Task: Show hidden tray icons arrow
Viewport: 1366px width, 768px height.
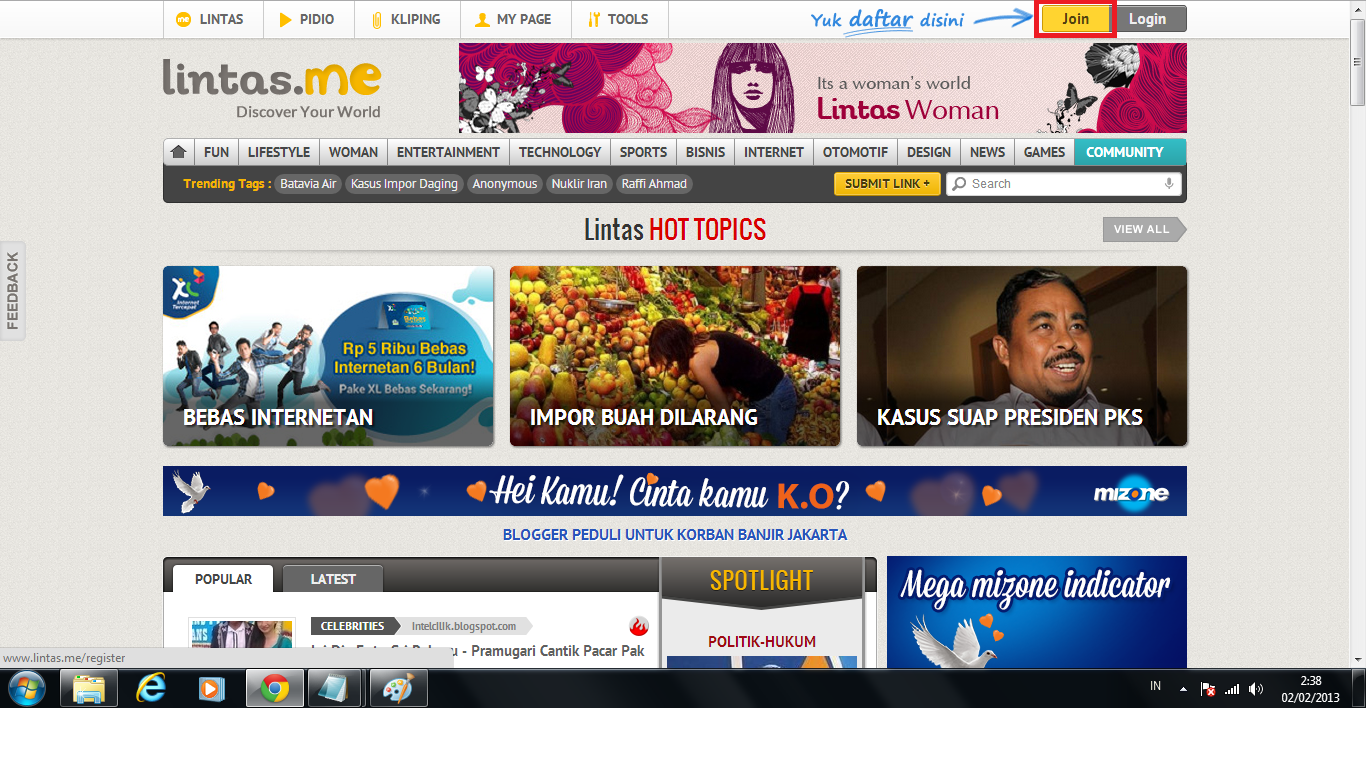Action: 1184,688
